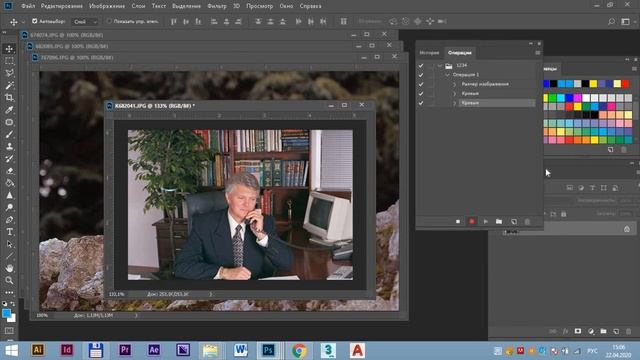The image size is (640, 360).
Task: Expand the highlighted Кривые step
Action: [454, 103]
